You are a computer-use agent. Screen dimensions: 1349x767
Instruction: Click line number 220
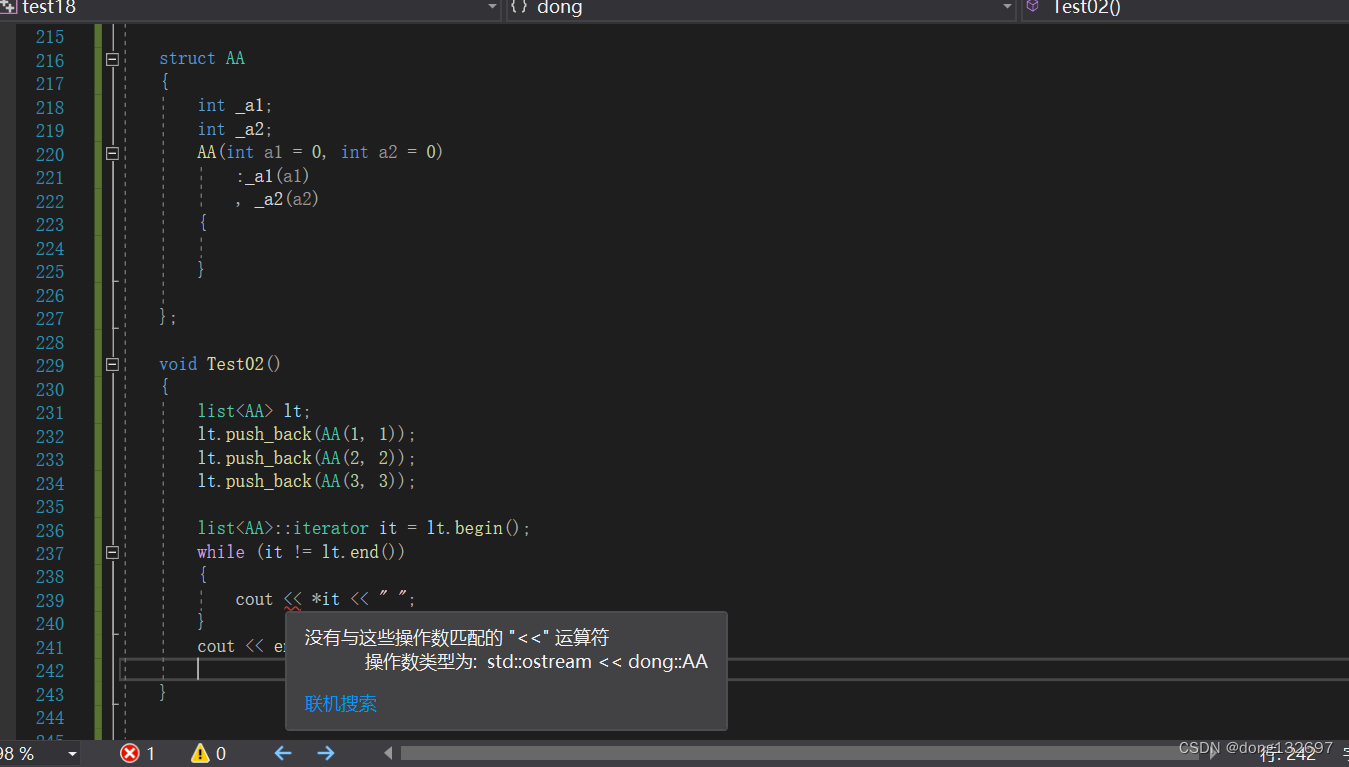coord(50,154)
